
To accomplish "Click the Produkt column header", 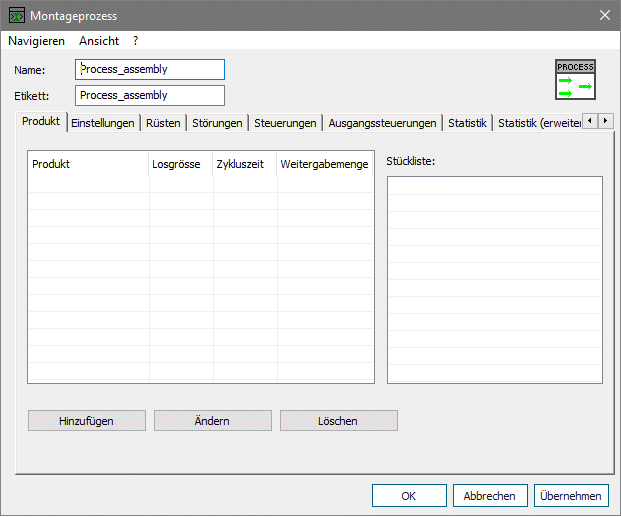I will pos(88,164).
